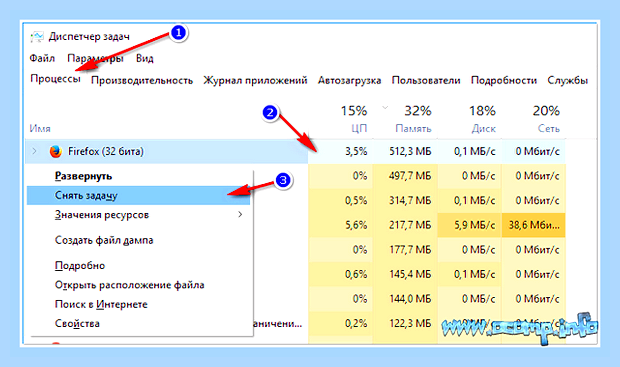This screenshot has height=367, width=620.
Task: Expand the Firefox (32 бита) process group
Action: (x=34, y=151)
